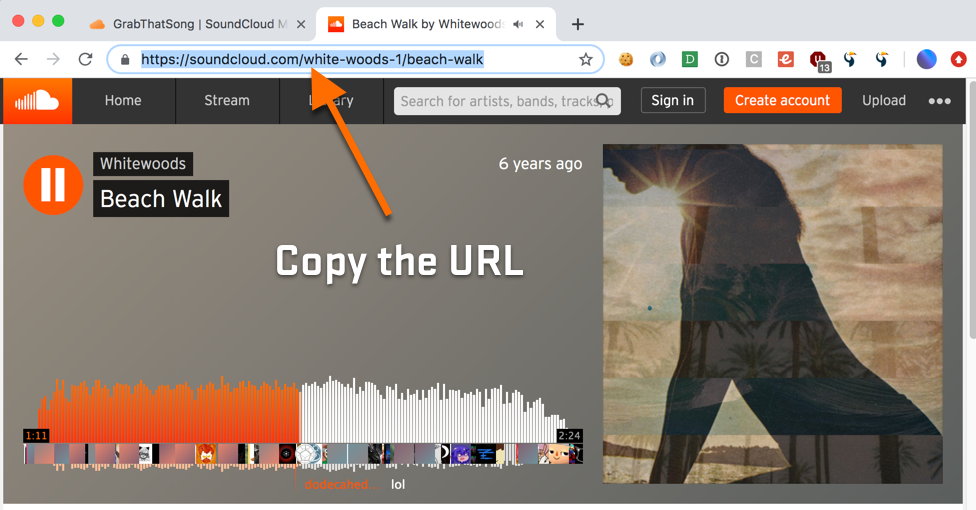Click the browser forward arrow

click(54, 59)
